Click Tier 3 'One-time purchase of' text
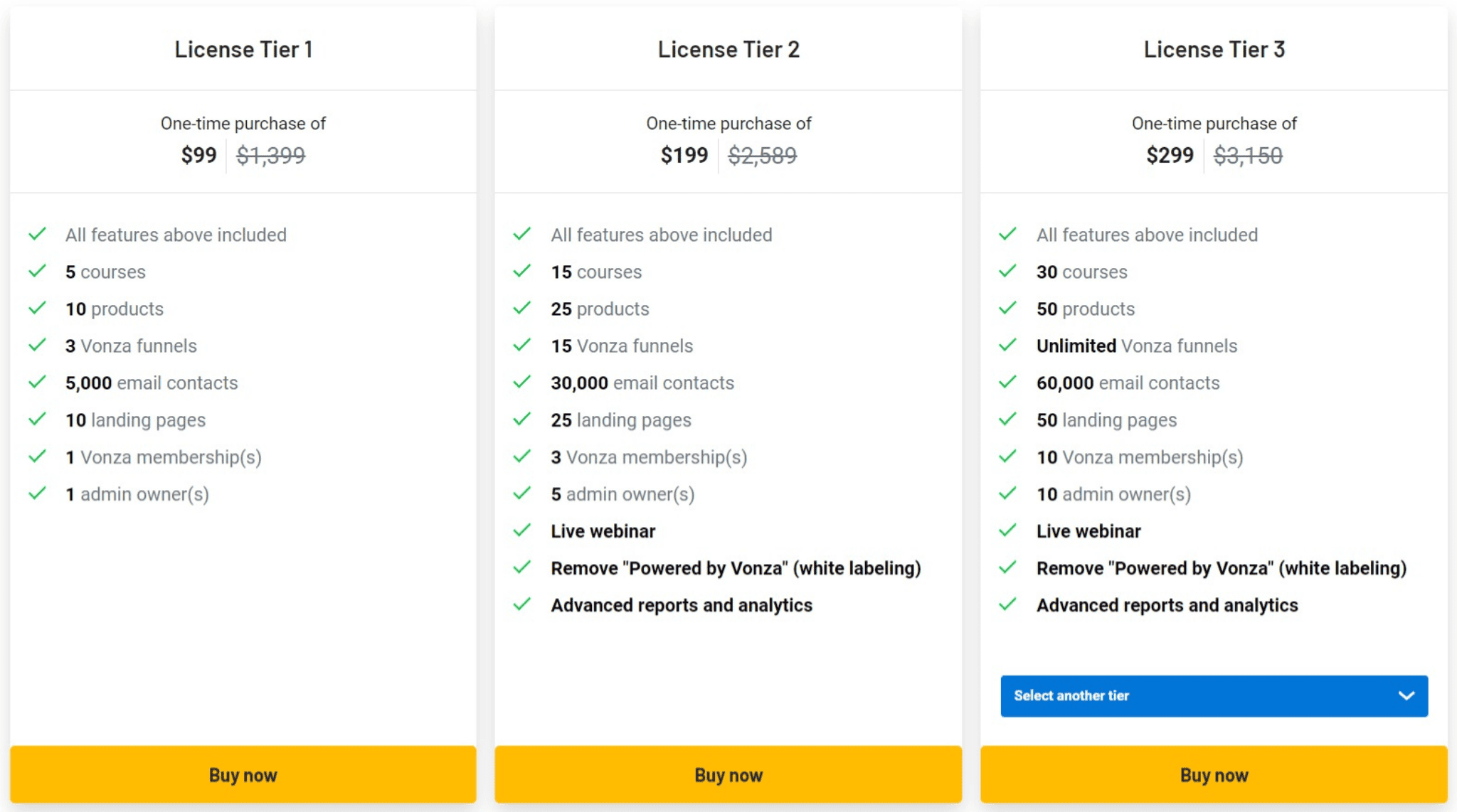 click(1214, 124)
